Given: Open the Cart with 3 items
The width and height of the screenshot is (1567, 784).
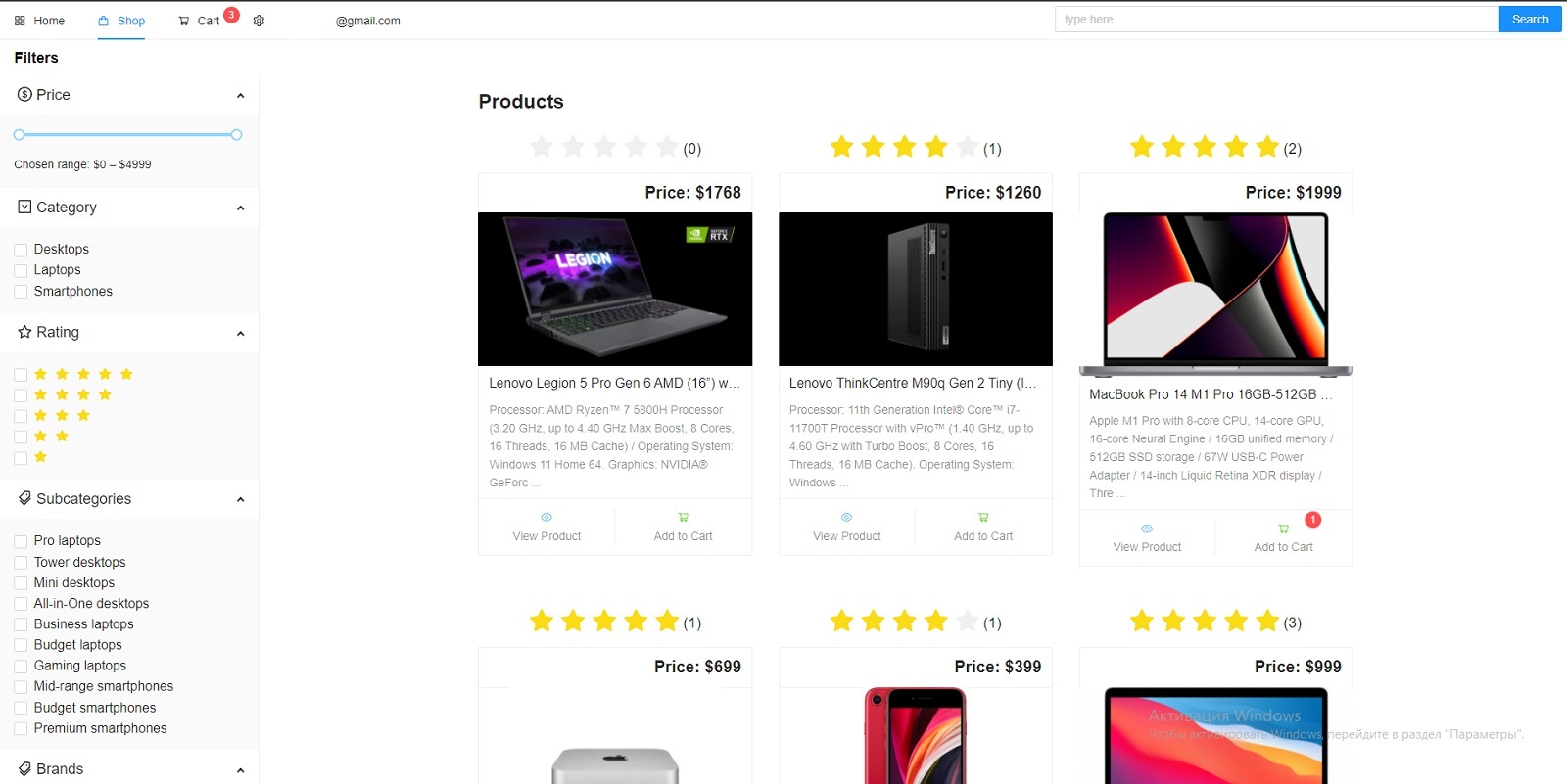Looking at the screenshot, I should [x=205, y=20].
